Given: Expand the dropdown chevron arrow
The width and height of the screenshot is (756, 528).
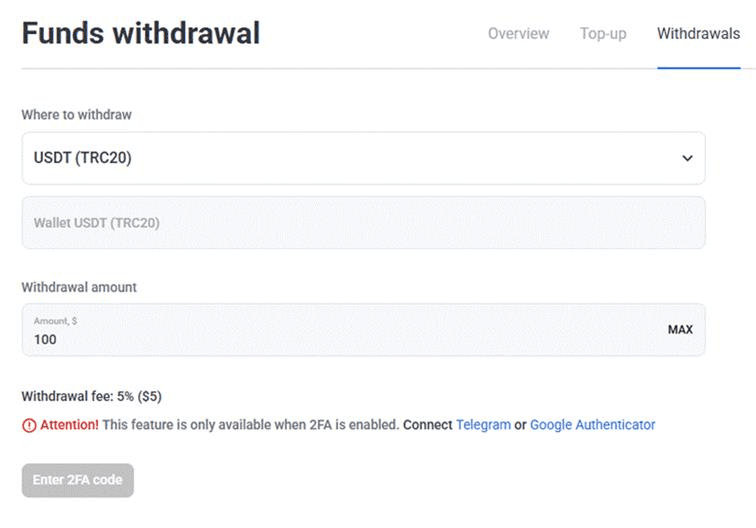Looking at the screenshot, I should coord(687,158).
